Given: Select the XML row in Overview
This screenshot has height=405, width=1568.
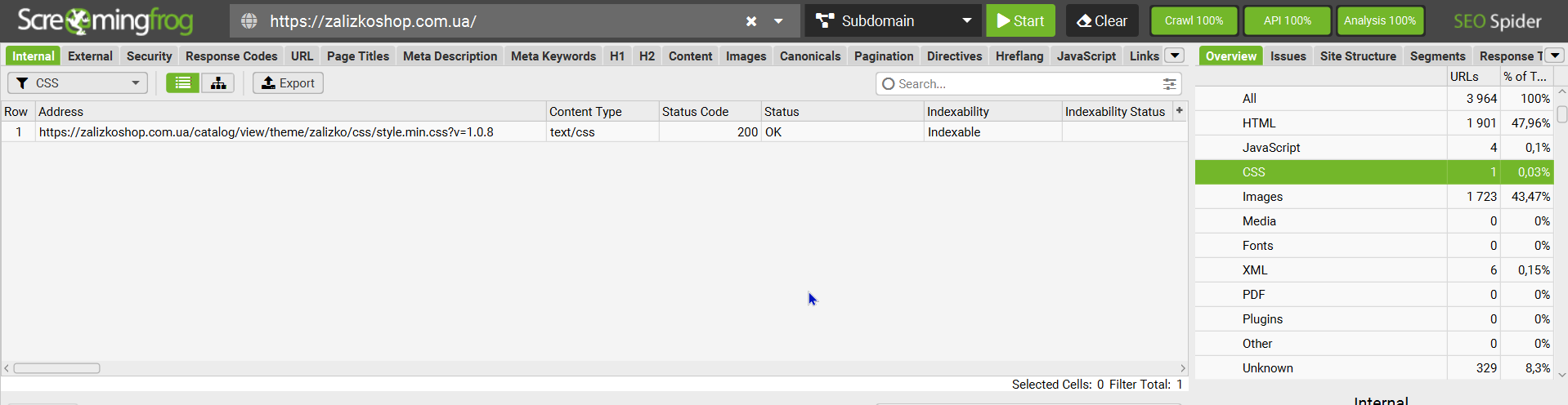Looking at the screenshot, I should tap(1373, 270).
